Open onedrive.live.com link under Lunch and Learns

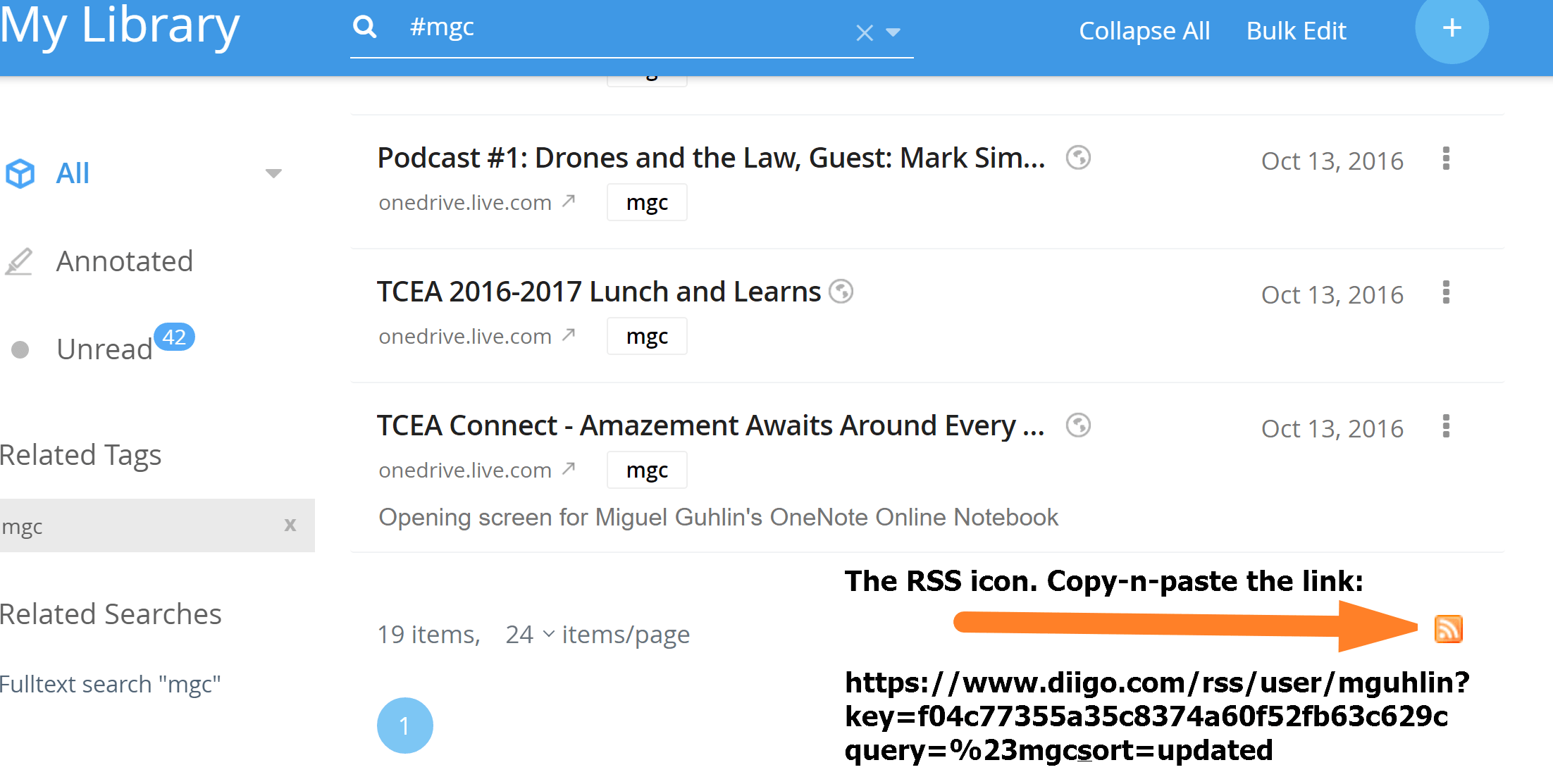click(x=465, y=337)
